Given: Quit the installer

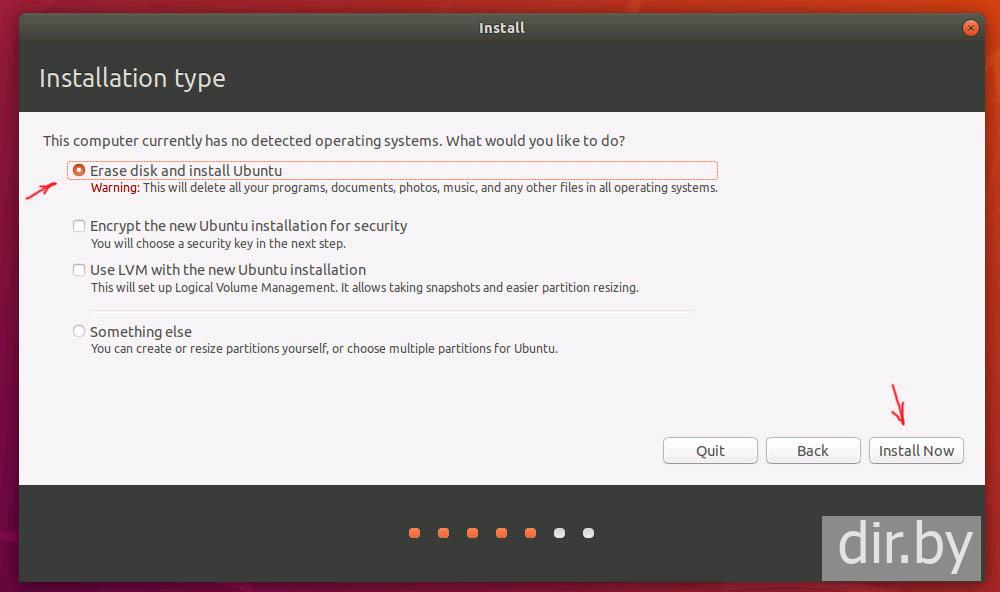Looking at the screenshot, I should [710, 450].
